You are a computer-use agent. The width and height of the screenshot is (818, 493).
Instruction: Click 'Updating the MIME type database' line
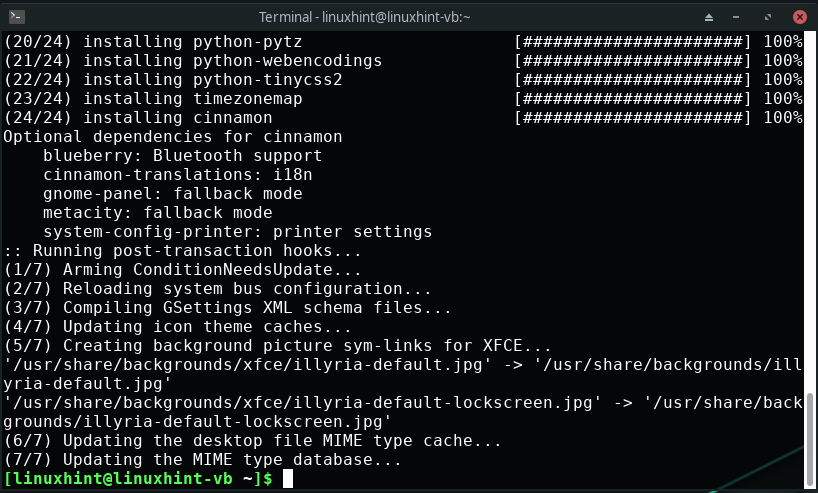[x=202, y=460]
